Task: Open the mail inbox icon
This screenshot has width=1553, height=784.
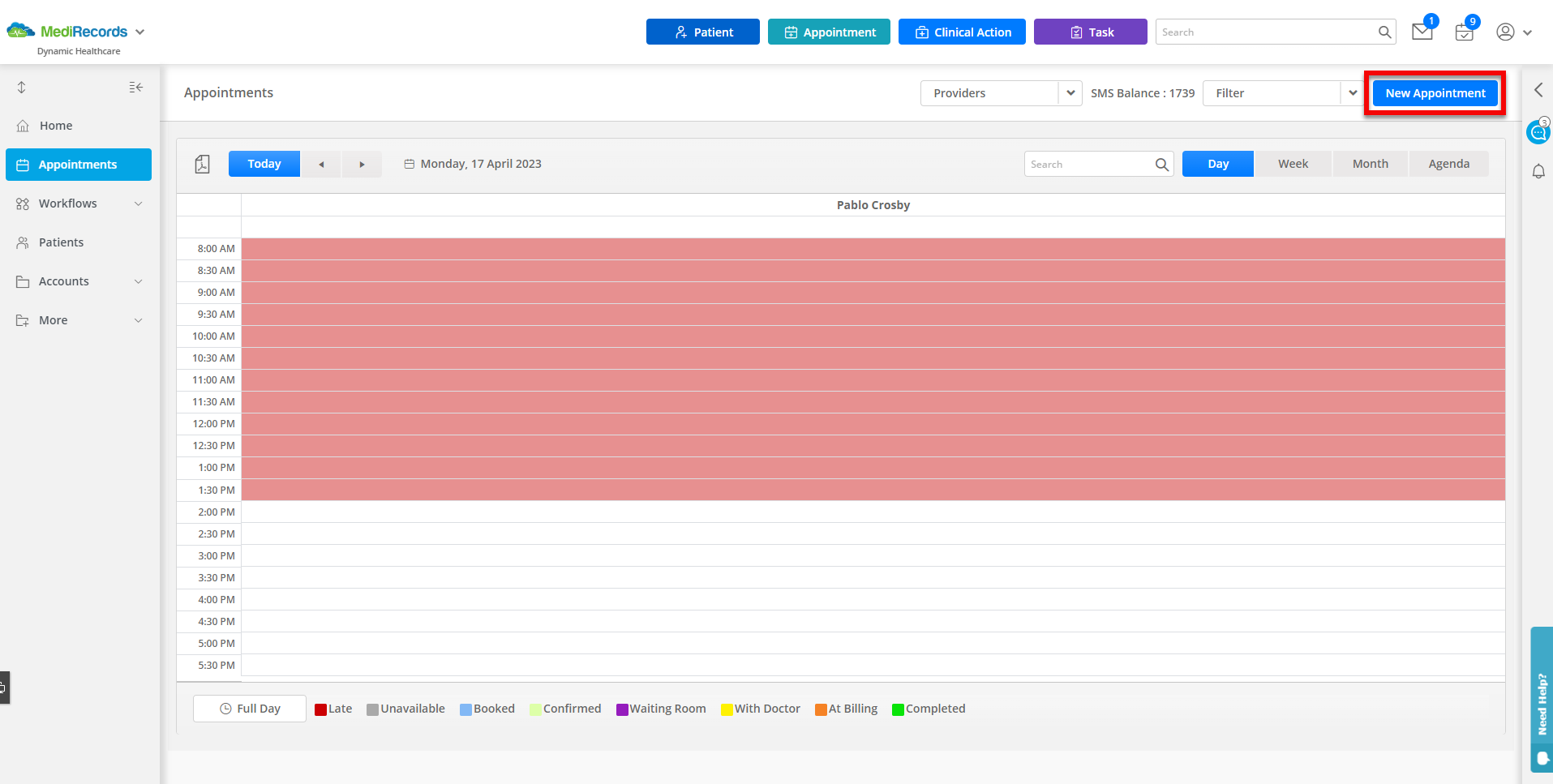Action: (1422, 32)
